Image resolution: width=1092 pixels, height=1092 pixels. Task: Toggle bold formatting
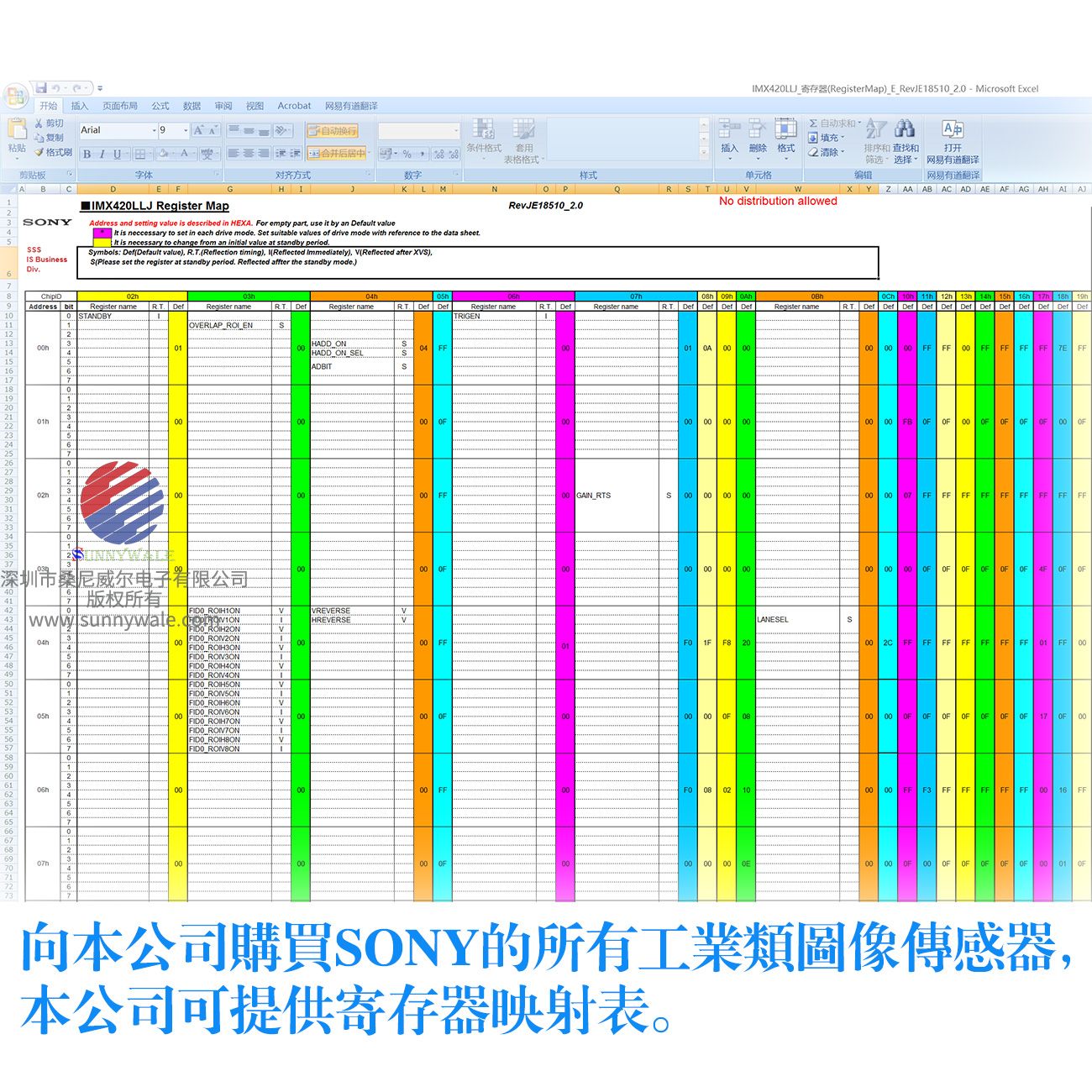click(x=87, y=155)
